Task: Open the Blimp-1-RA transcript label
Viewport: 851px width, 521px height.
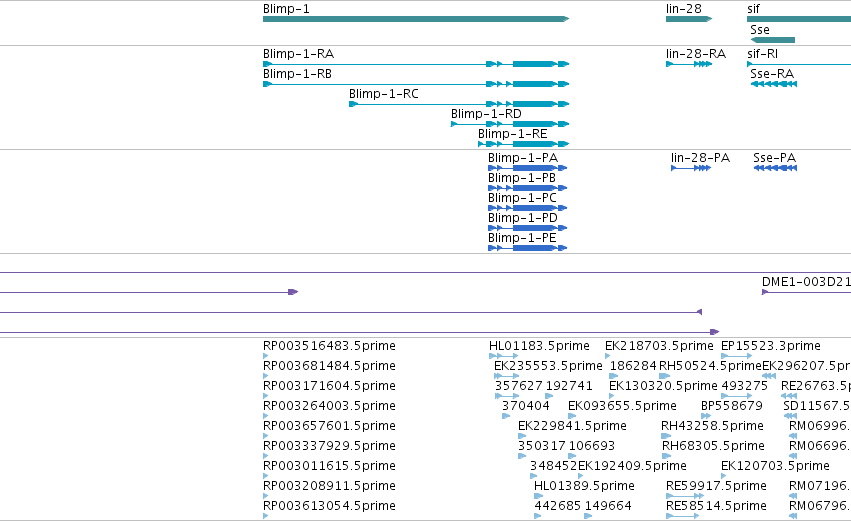Action: (x=299, y=54)
